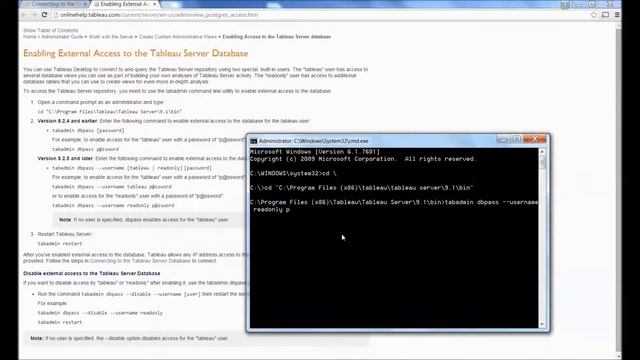Click the 'tabadmin dbpass [password]' command text
Viewport: 640px width, 360px height.
(x=88, y=131)
